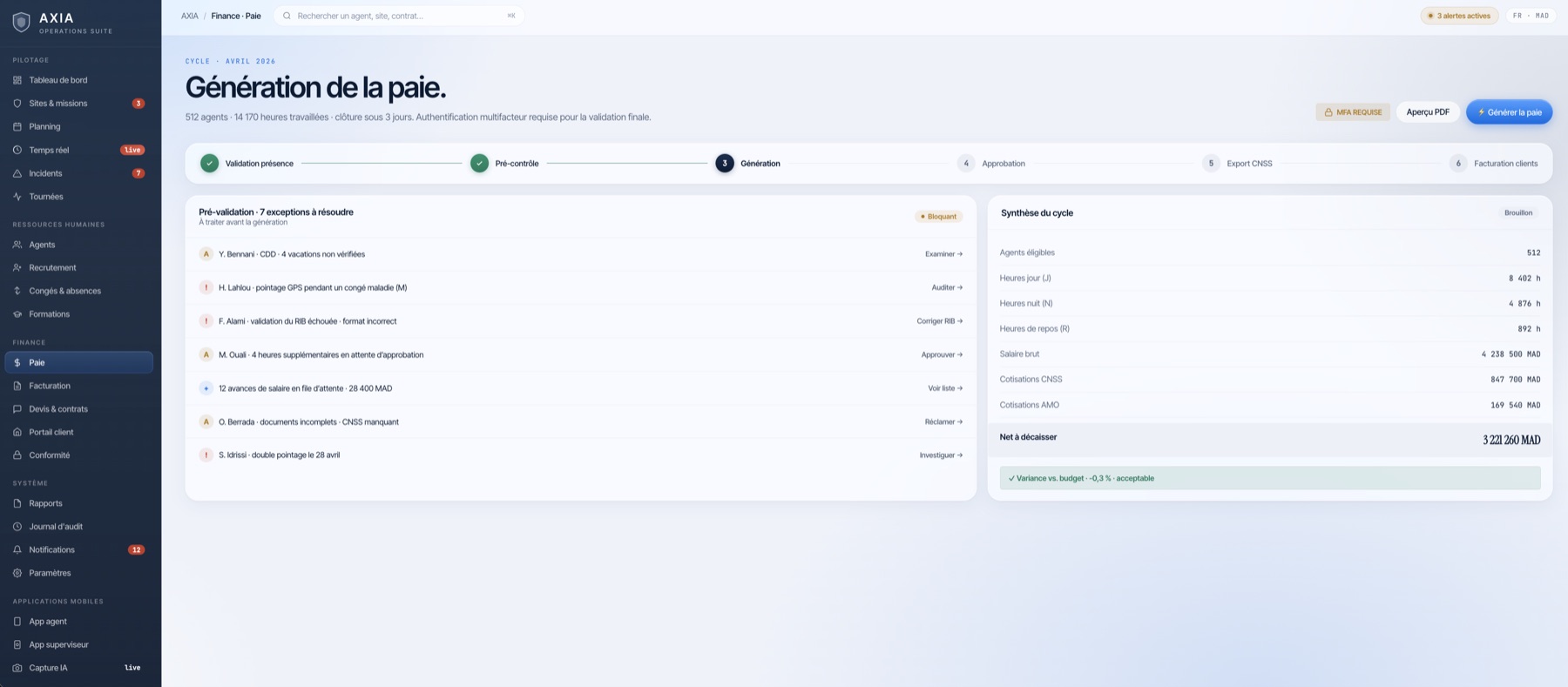Click the Planning calendar icon
The image size is (1568, 687).
coord(17,126)
